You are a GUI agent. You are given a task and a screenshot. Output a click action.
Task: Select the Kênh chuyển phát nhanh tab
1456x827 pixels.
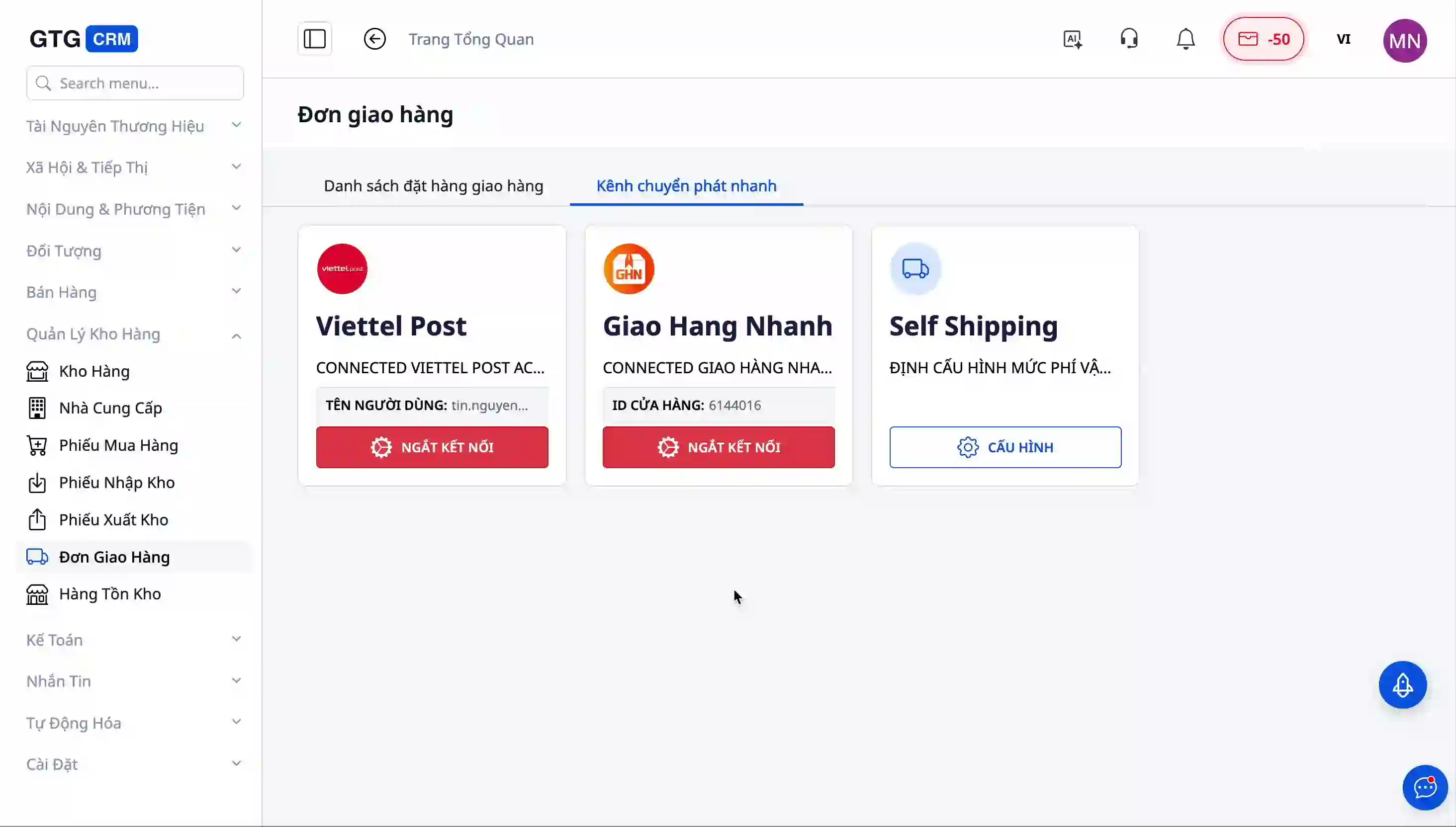tap(686, 186)
